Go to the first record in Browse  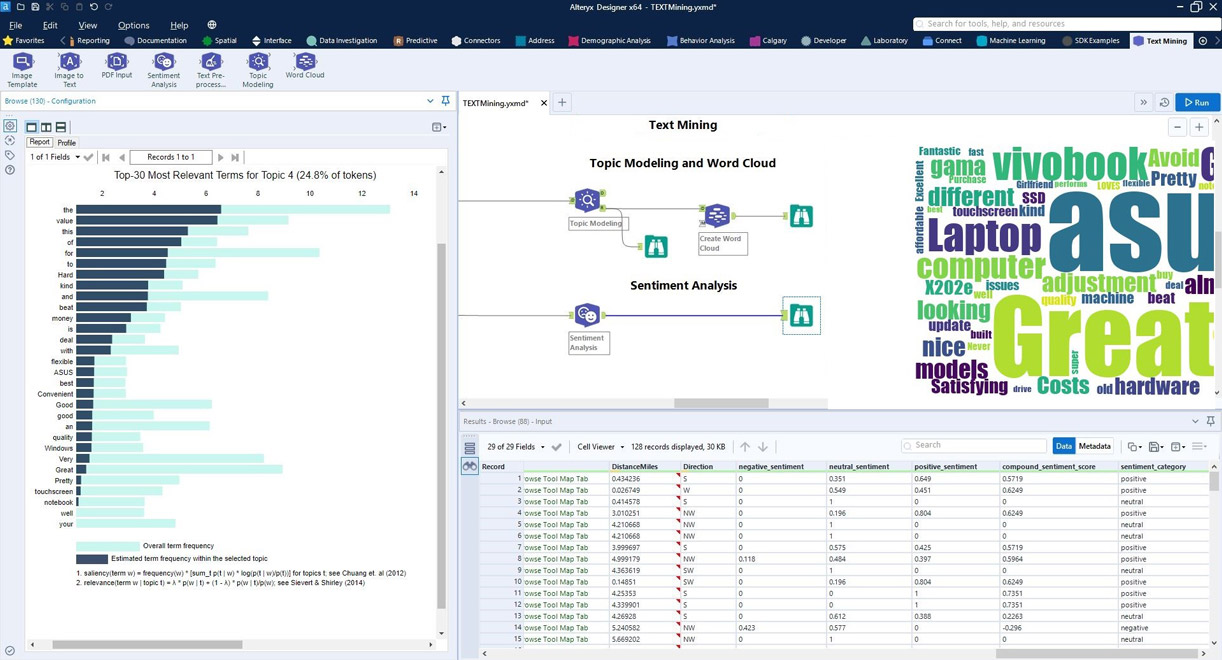click(106, 157)
